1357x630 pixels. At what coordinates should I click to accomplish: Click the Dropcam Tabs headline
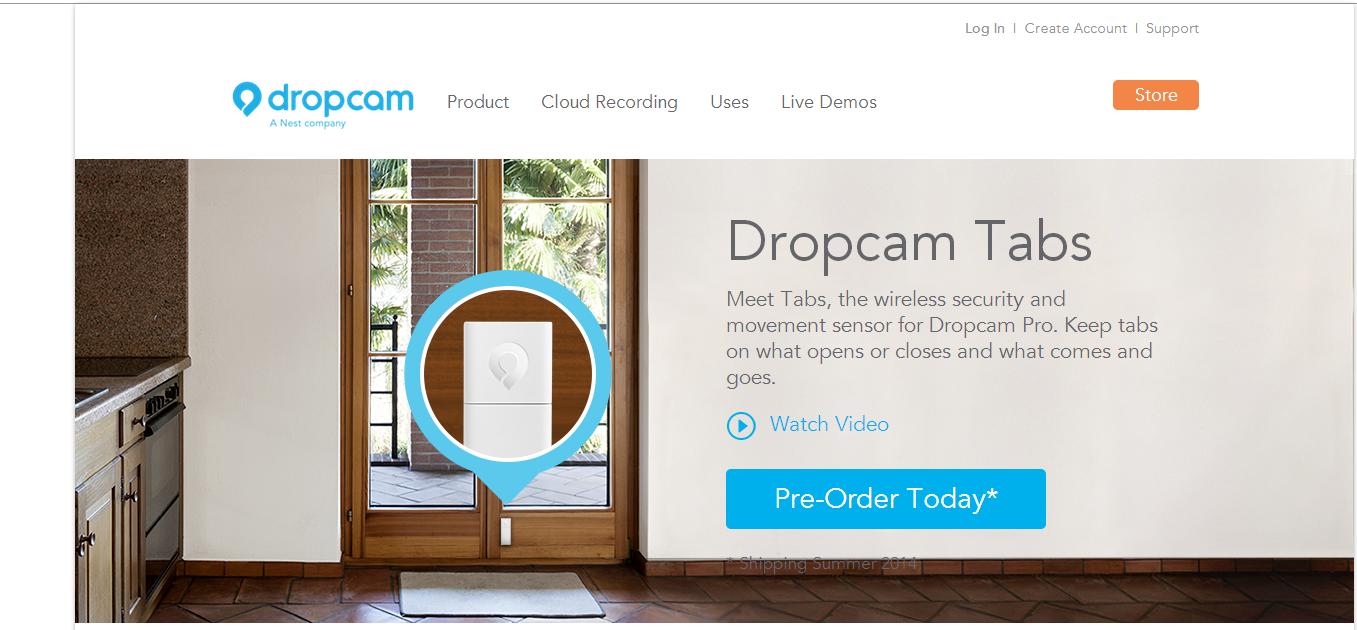[909, 241]
